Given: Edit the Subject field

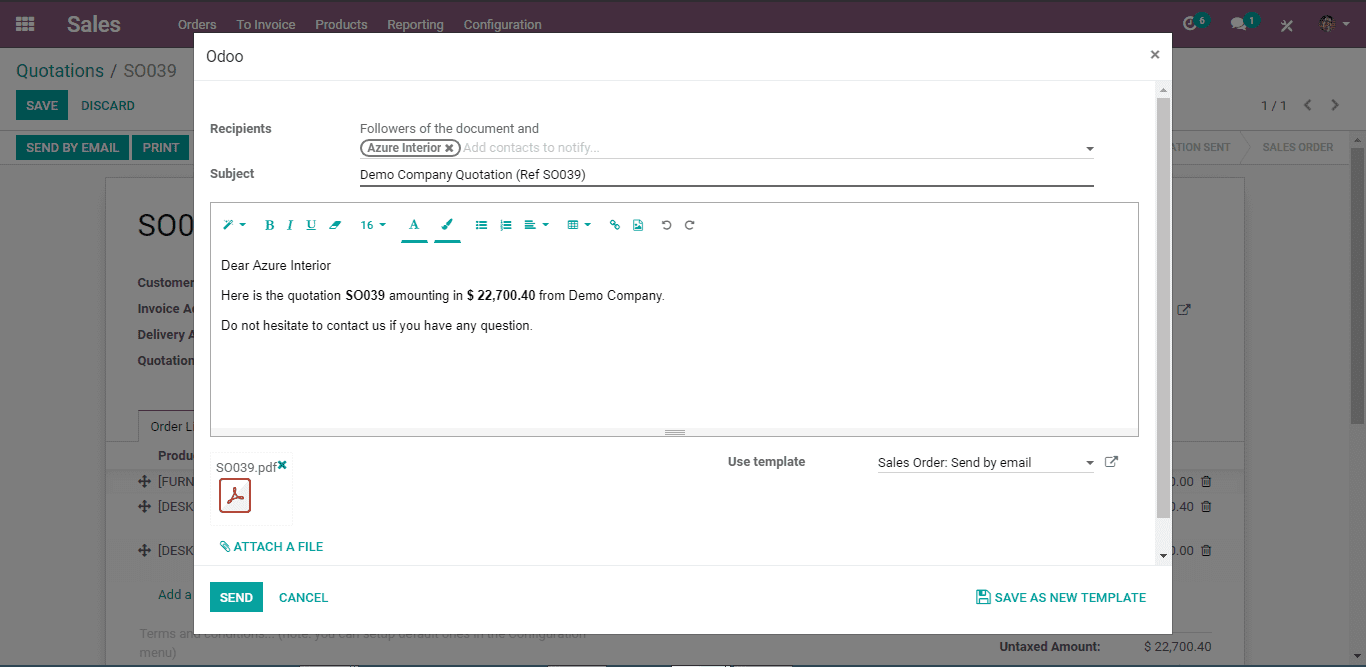Looking at the screenshot, I should [x=727, y=174].
